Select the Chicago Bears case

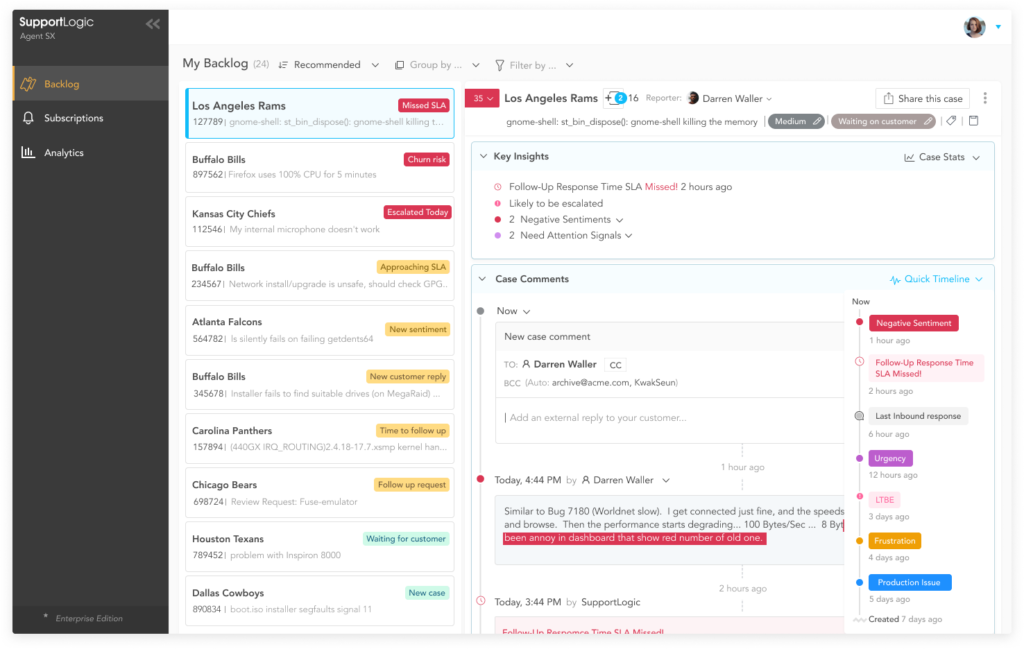point(319,493)
